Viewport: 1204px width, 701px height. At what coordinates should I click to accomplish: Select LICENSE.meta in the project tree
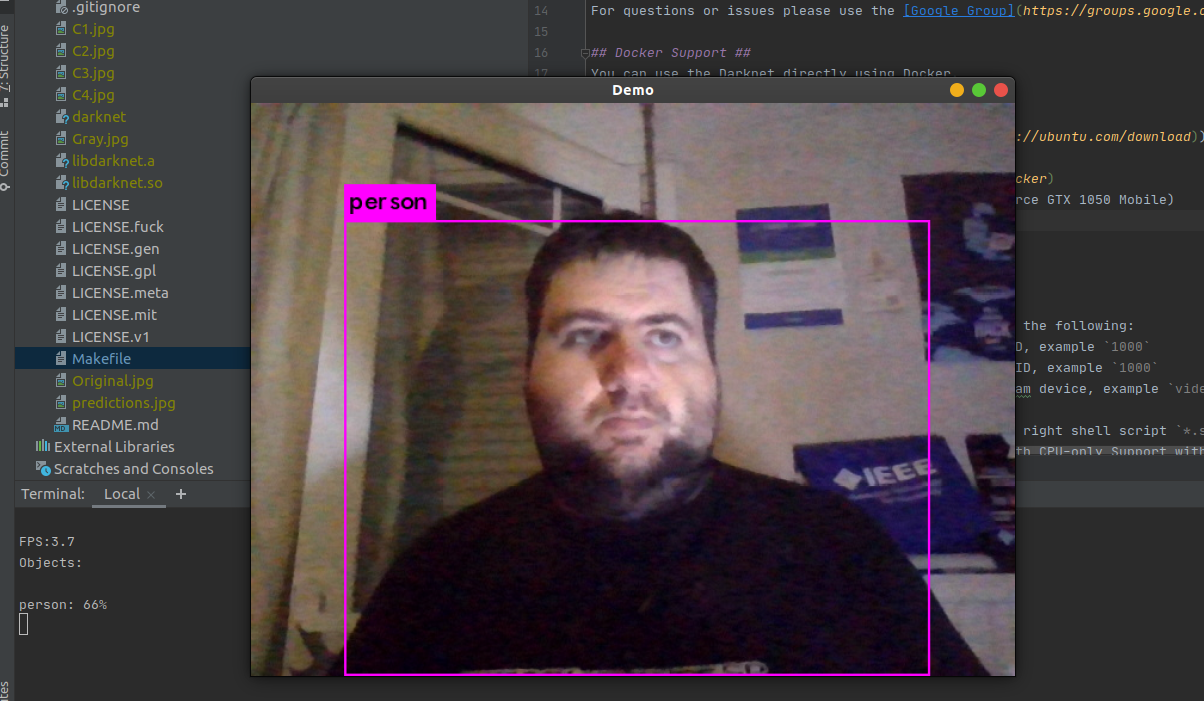click(120, 292)
